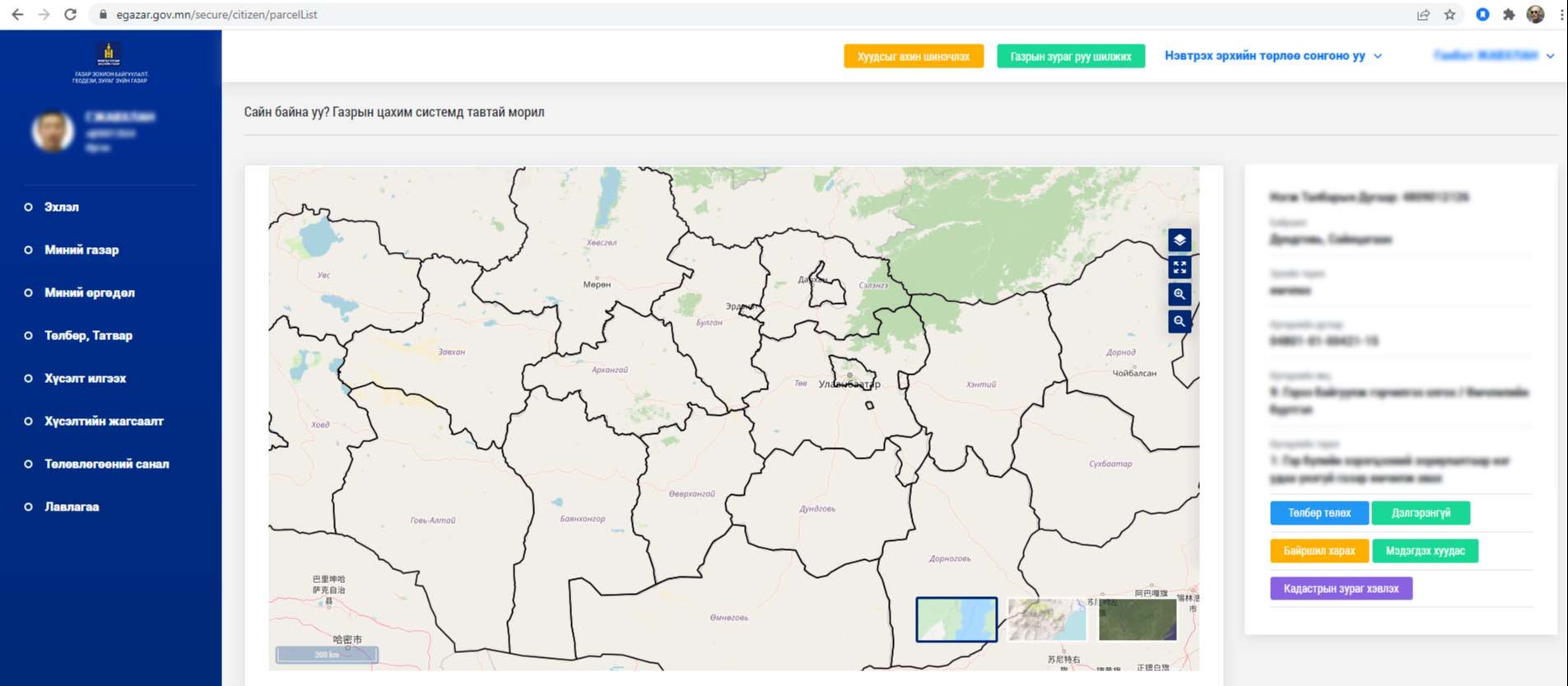Click Улаанбаатар label on the map

click(x=849, y=384)
